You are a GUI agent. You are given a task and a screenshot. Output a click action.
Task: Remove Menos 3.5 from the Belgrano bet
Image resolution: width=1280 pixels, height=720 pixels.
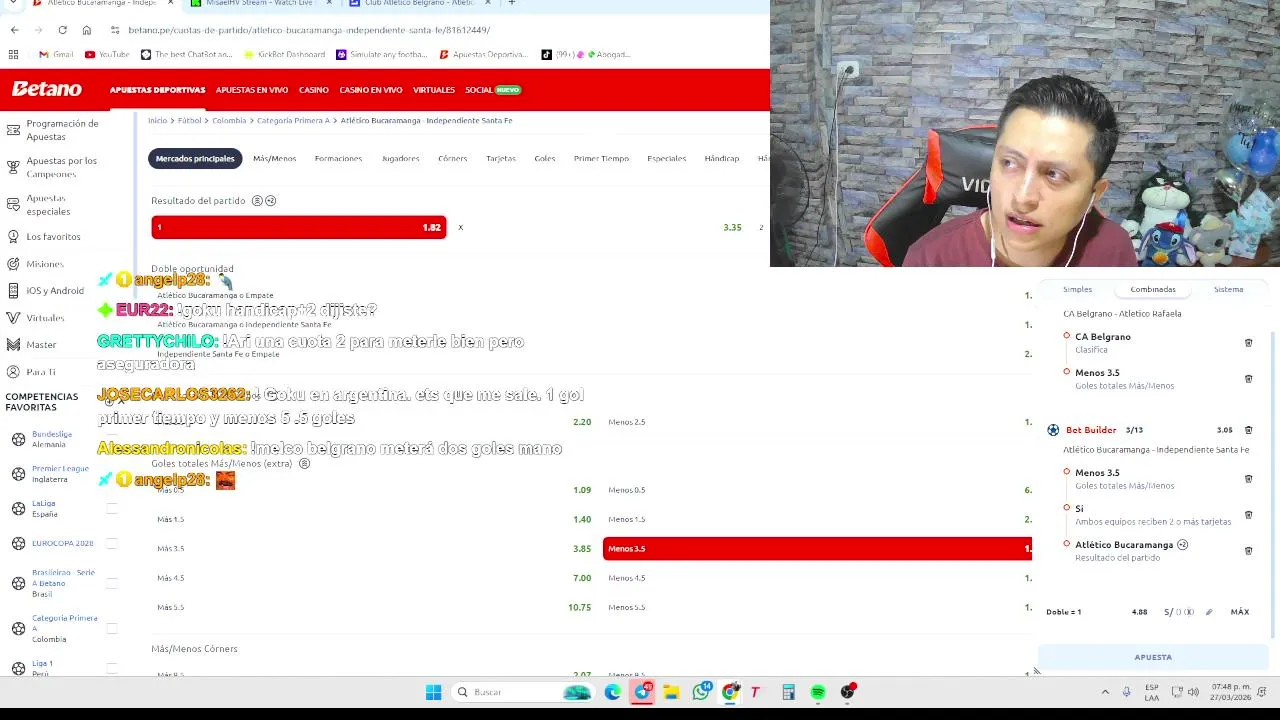coord(1248,379)
